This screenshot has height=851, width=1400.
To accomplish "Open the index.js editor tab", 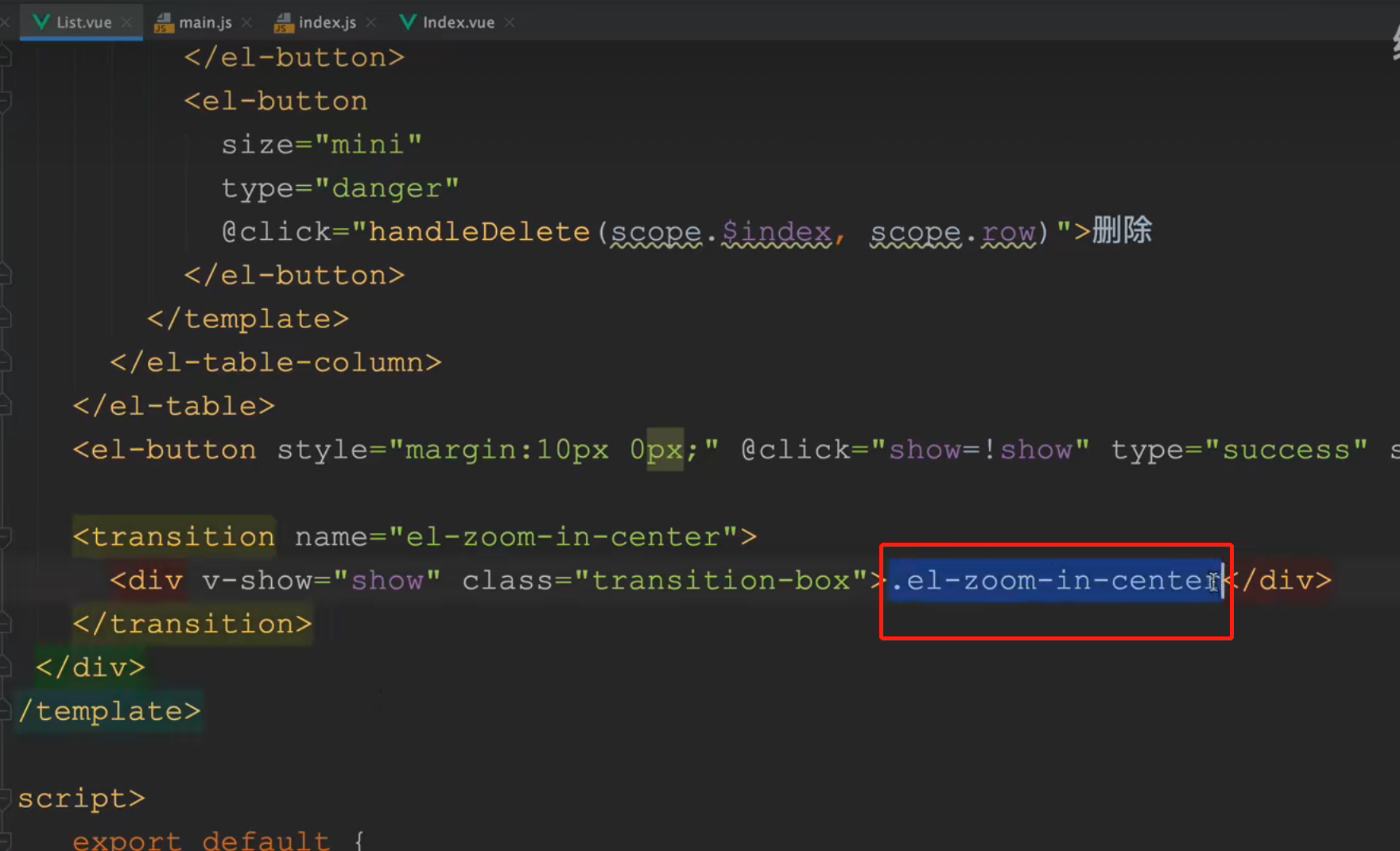I will tap(328, 22).
